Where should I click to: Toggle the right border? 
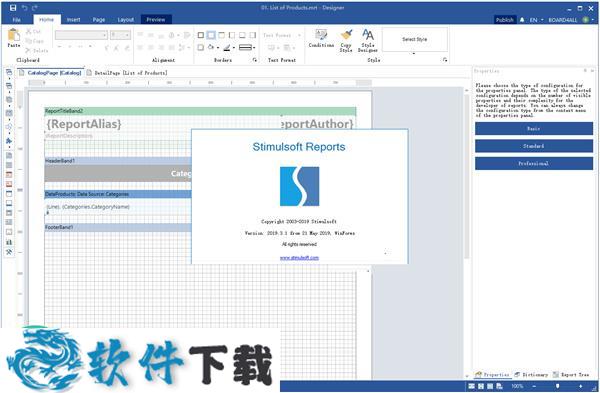click(x=253, y=35)
